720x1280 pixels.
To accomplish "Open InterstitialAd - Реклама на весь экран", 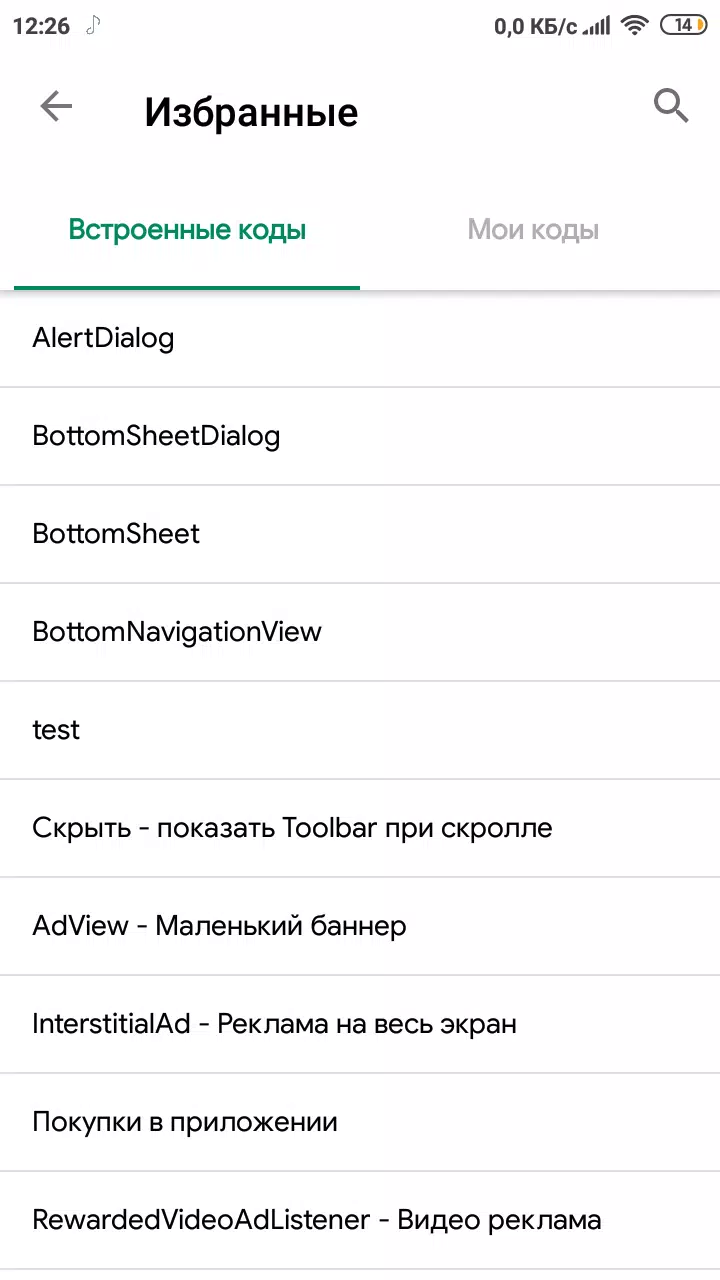I will (360, 1024).
